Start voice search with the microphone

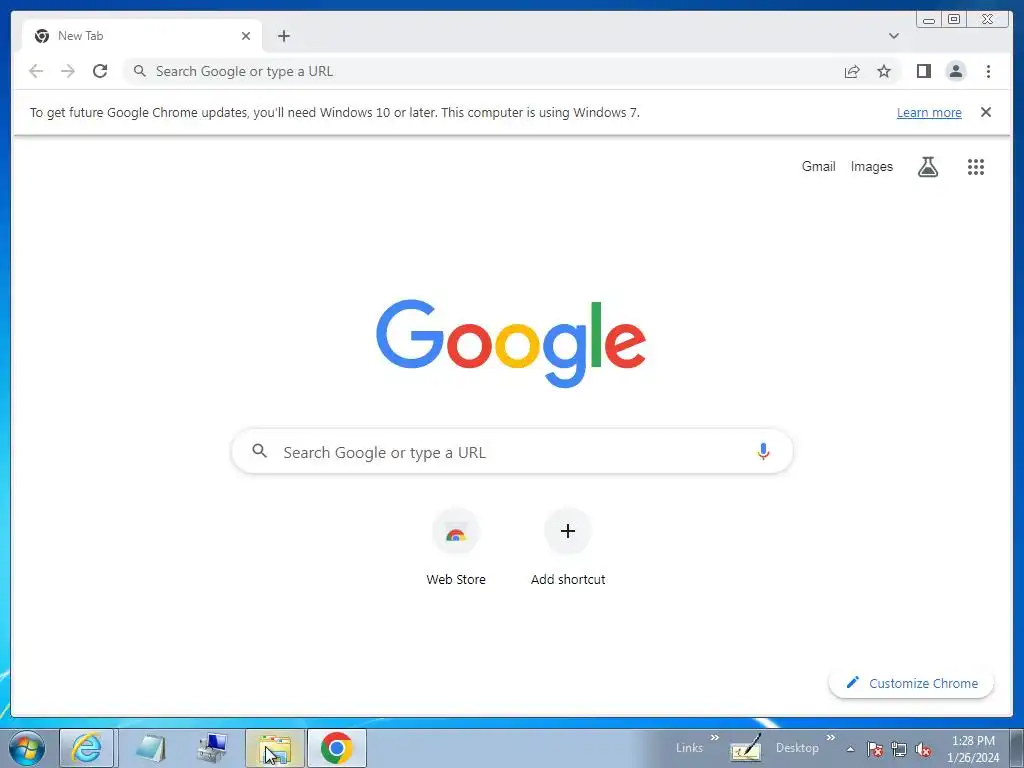pos(763,451)
